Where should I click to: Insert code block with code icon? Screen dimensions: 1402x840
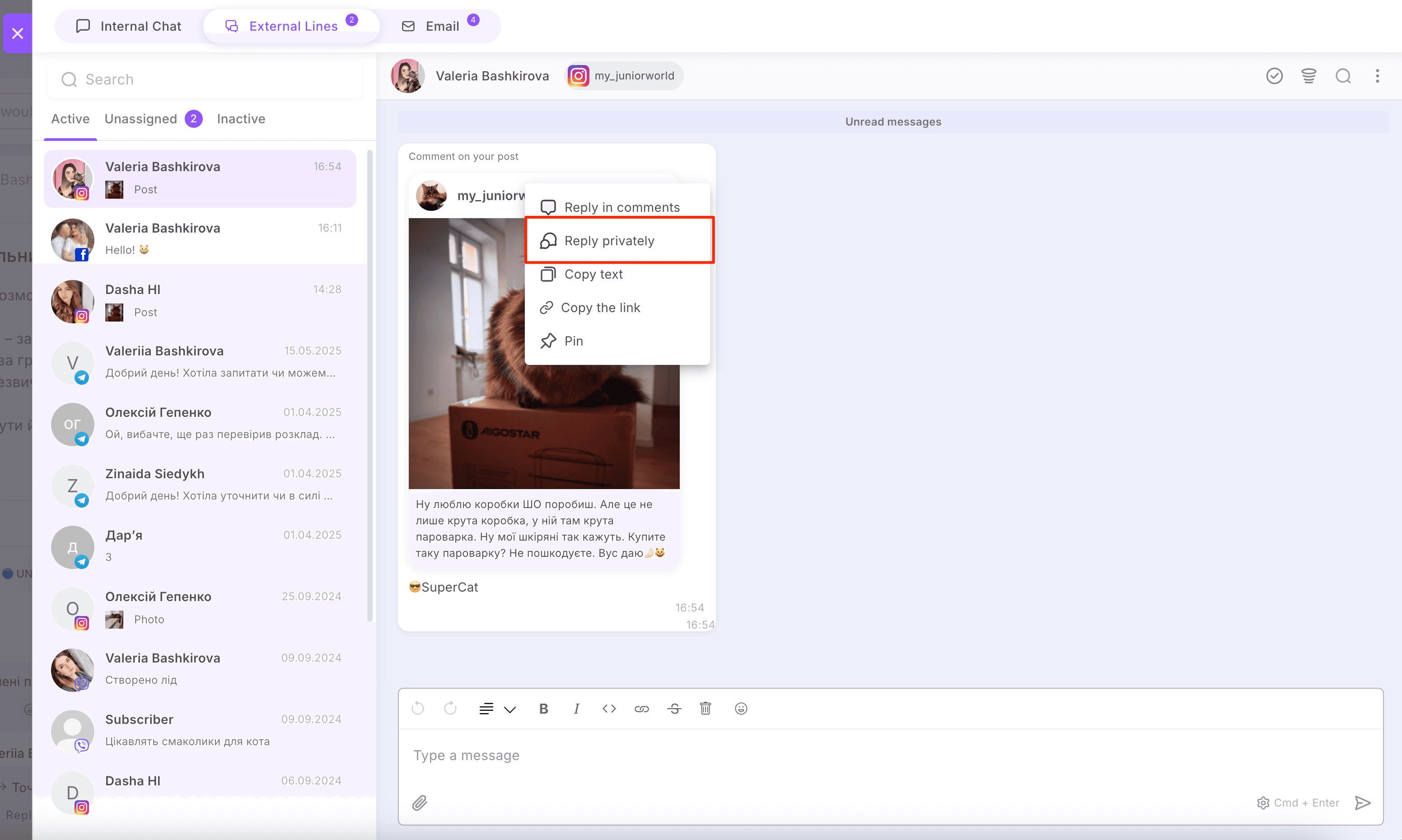click(x=608, y=709)
